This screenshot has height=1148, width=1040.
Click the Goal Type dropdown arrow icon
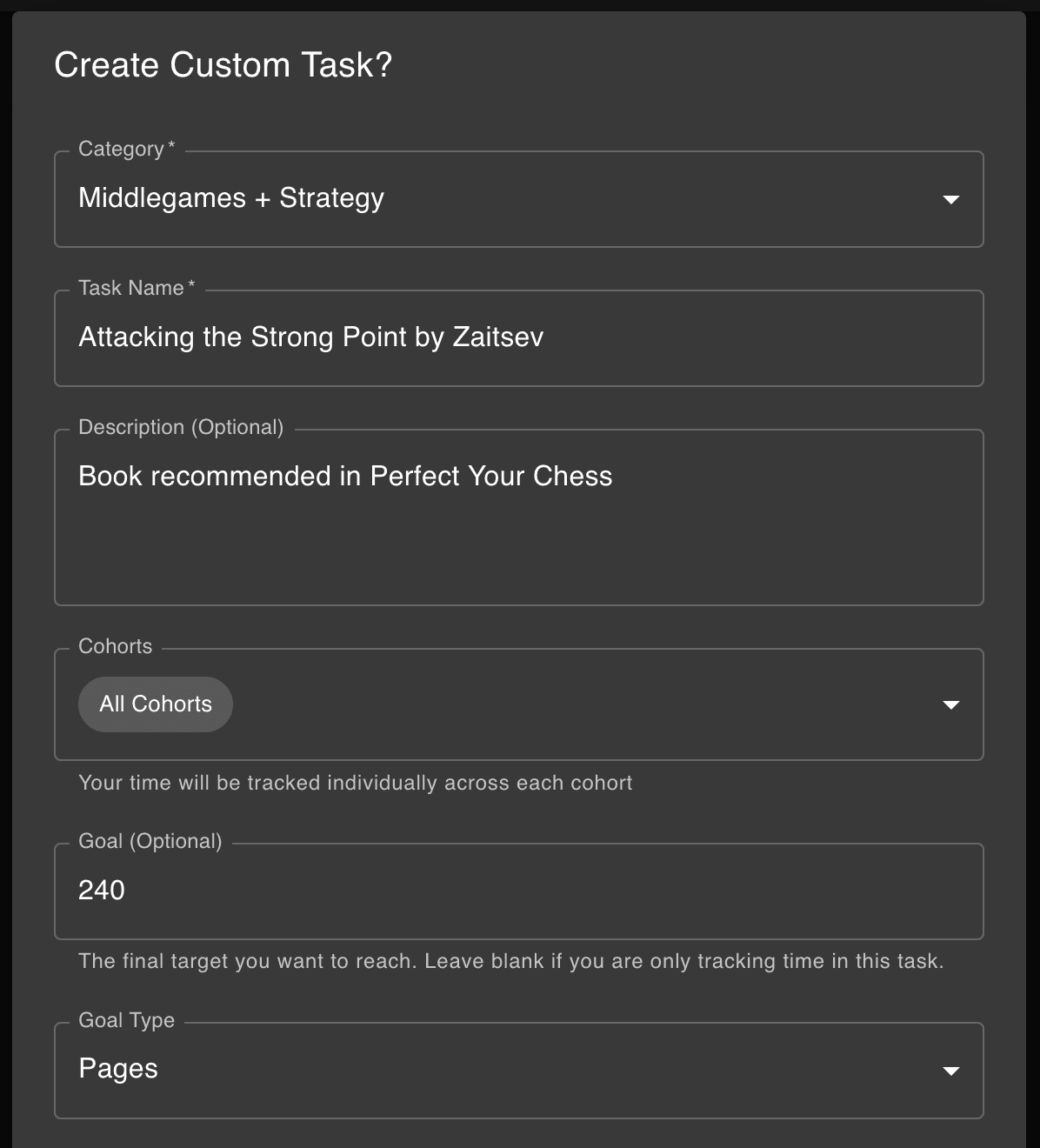click(950, 1071)
